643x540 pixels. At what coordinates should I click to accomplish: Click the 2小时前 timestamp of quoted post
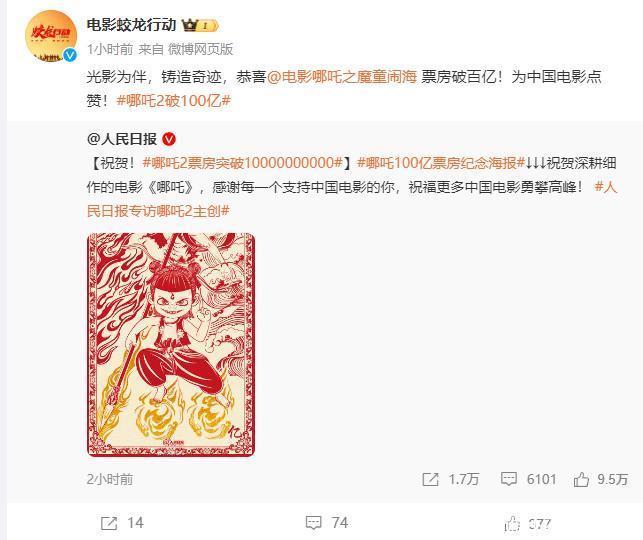pyautogui.click(x=110, y=479)
